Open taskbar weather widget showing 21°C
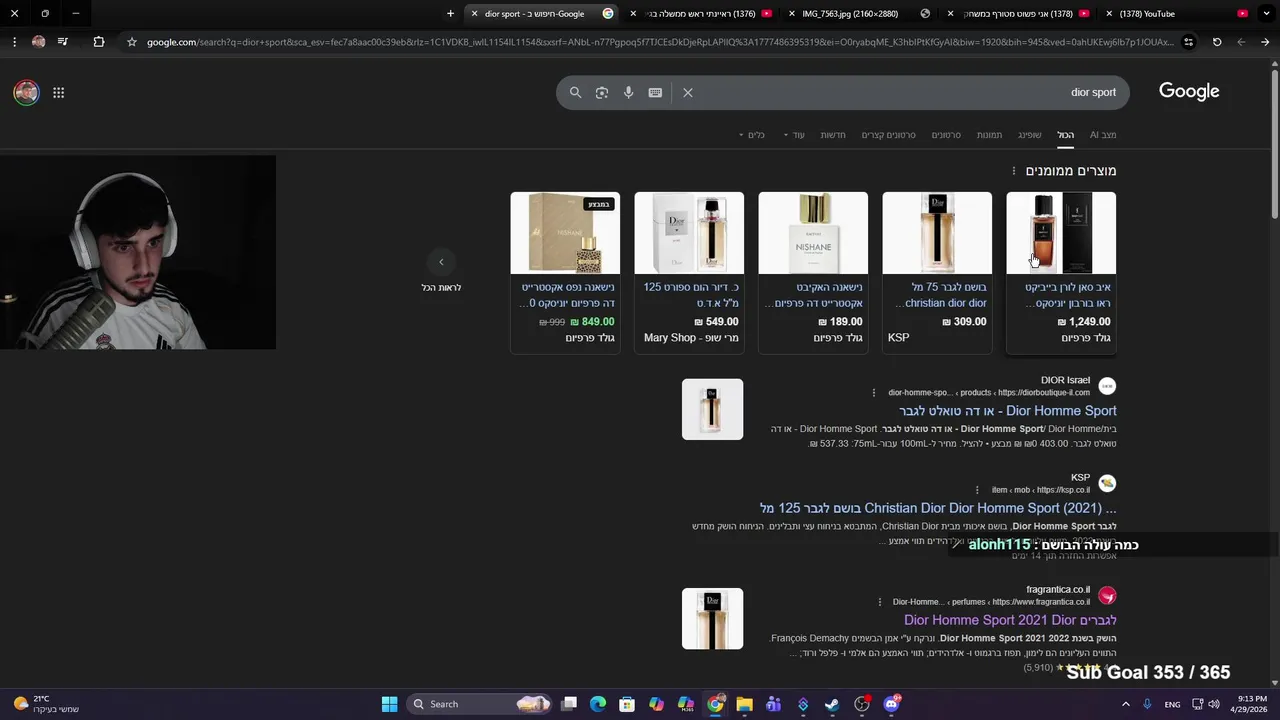The image size is (1280, 720). [x=45, y=704]
